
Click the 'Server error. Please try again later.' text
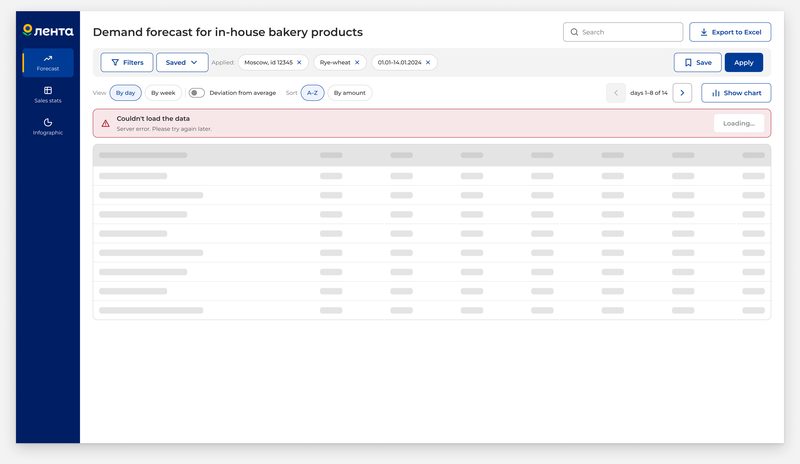[164, 129]
